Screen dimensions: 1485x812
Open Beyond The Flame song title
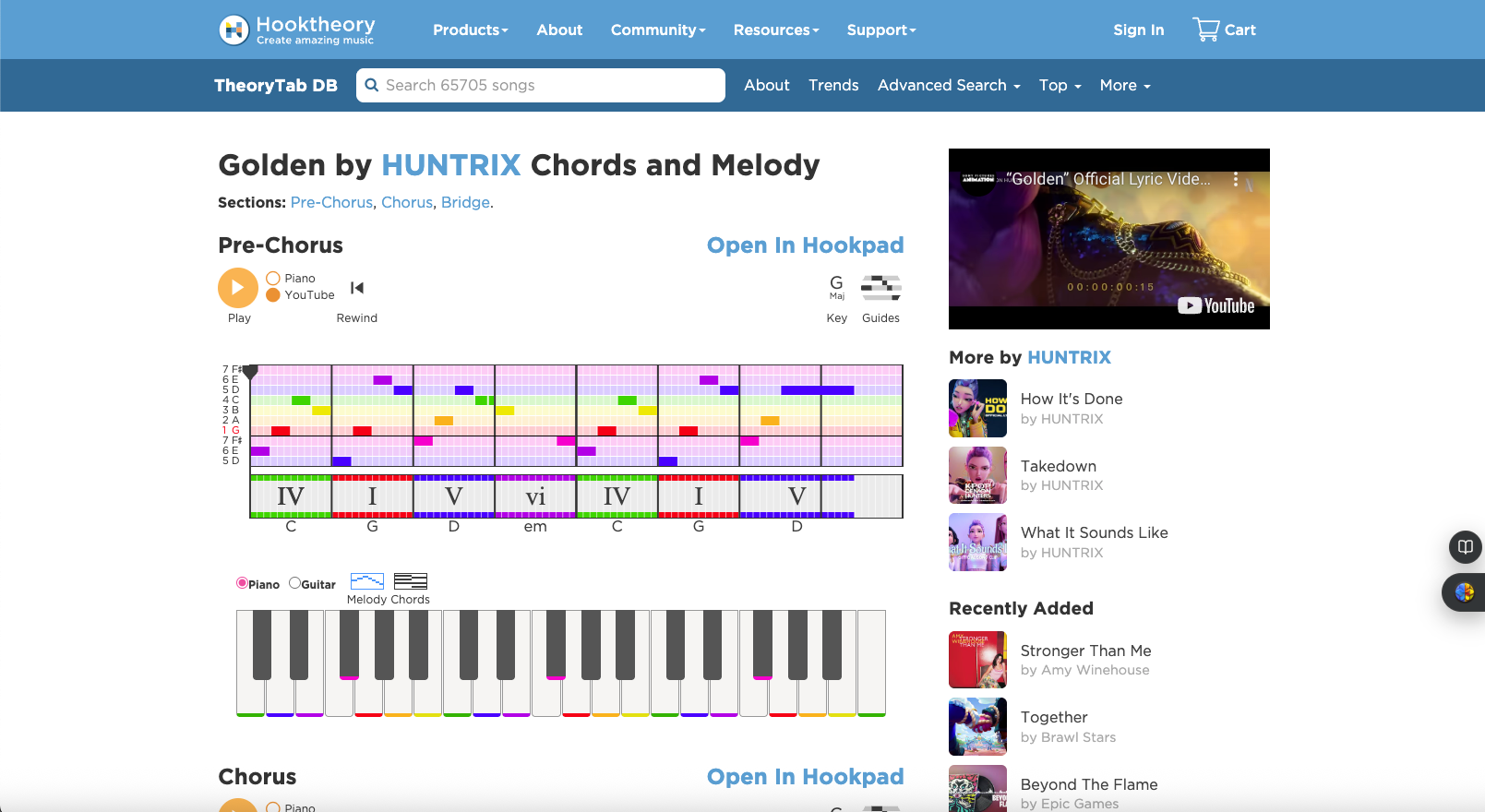[x=1089, y=784]
